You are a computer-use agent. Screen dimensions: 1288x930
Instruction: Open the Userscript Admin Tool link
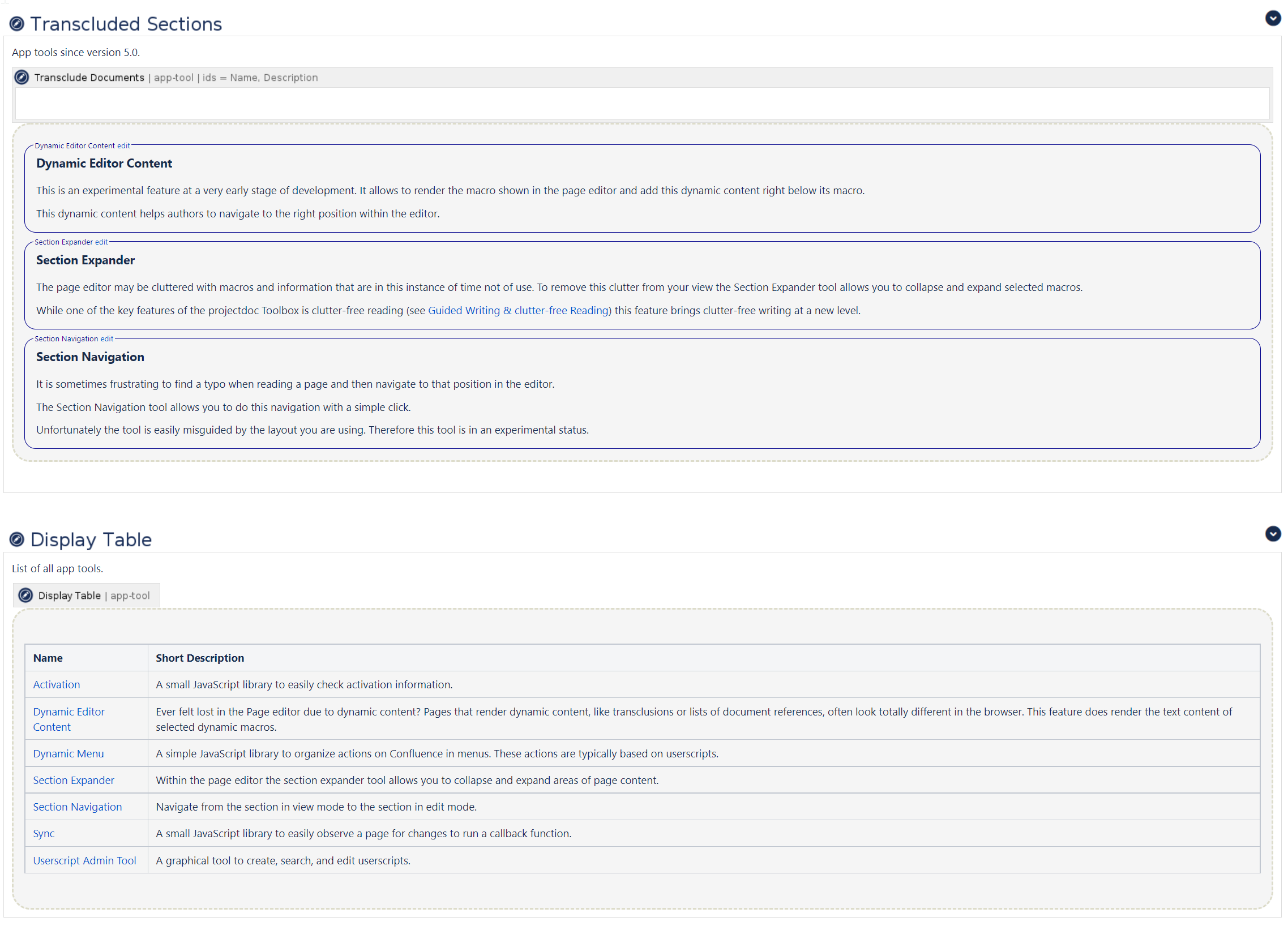click(84, 861)
